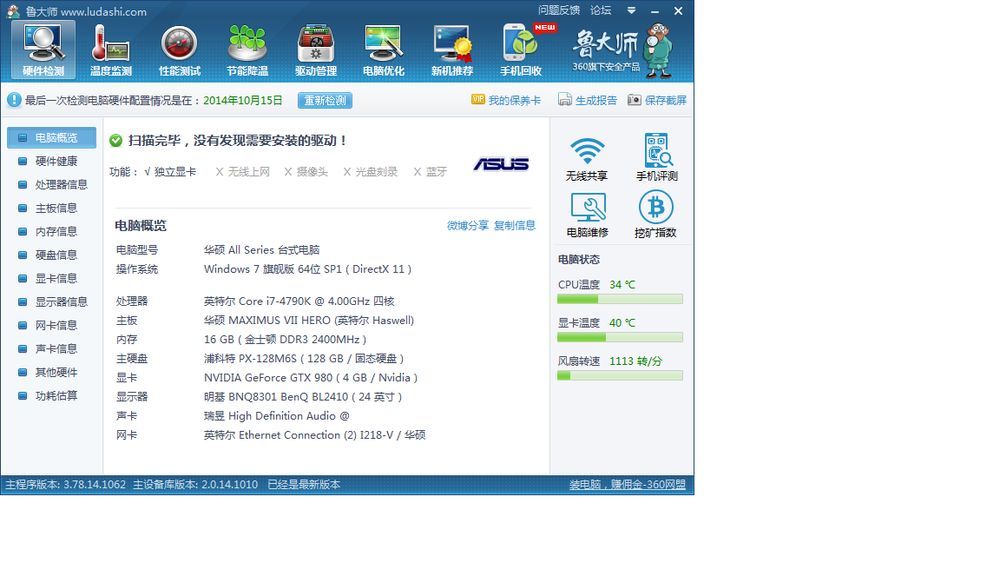Open the 电脑优化 PC optimization tool
Viewport: 1000px width, 563px height.
(383, 50)
